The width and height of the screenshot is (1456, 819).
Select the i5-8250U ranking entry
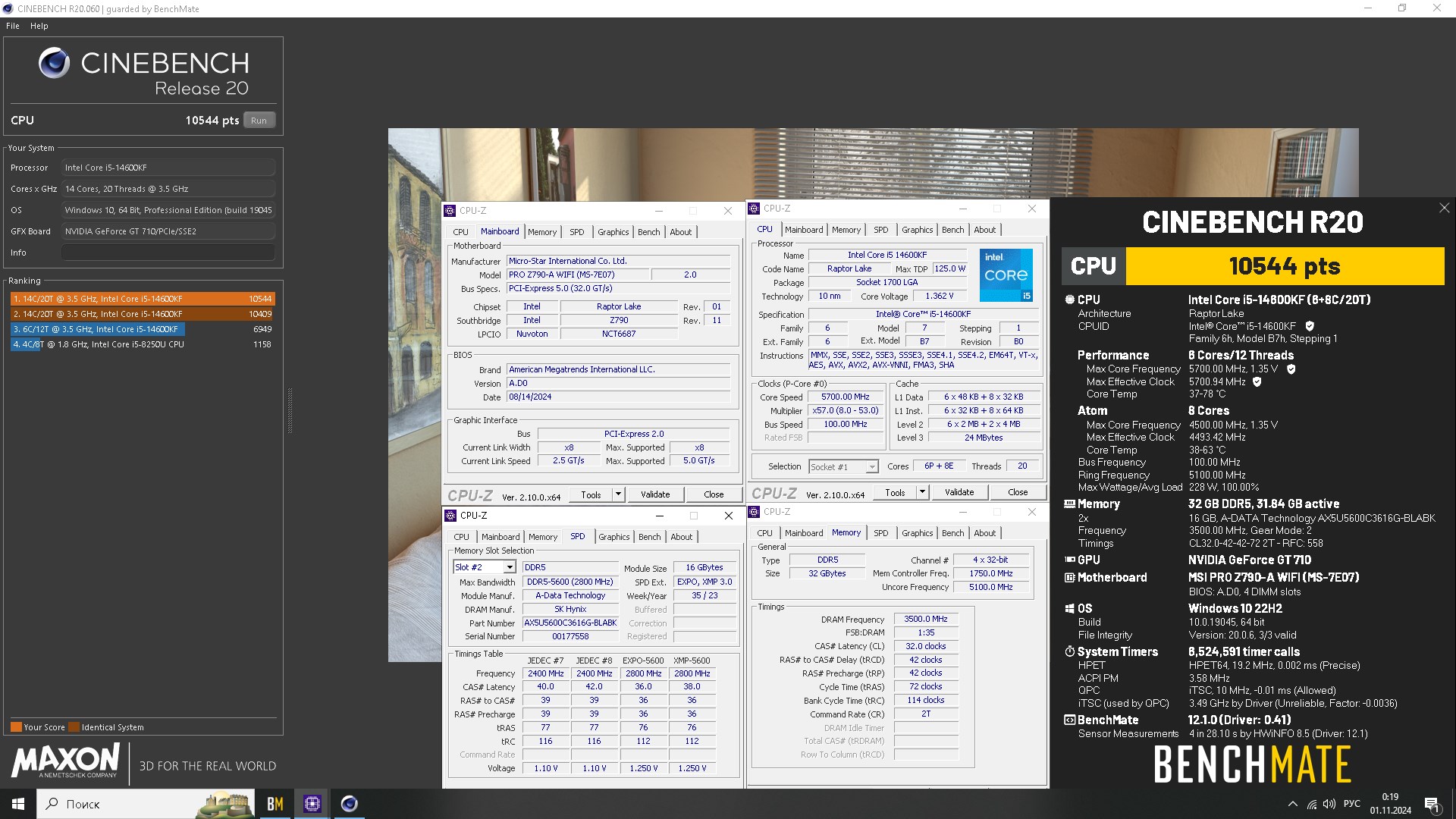pos(143,344)
